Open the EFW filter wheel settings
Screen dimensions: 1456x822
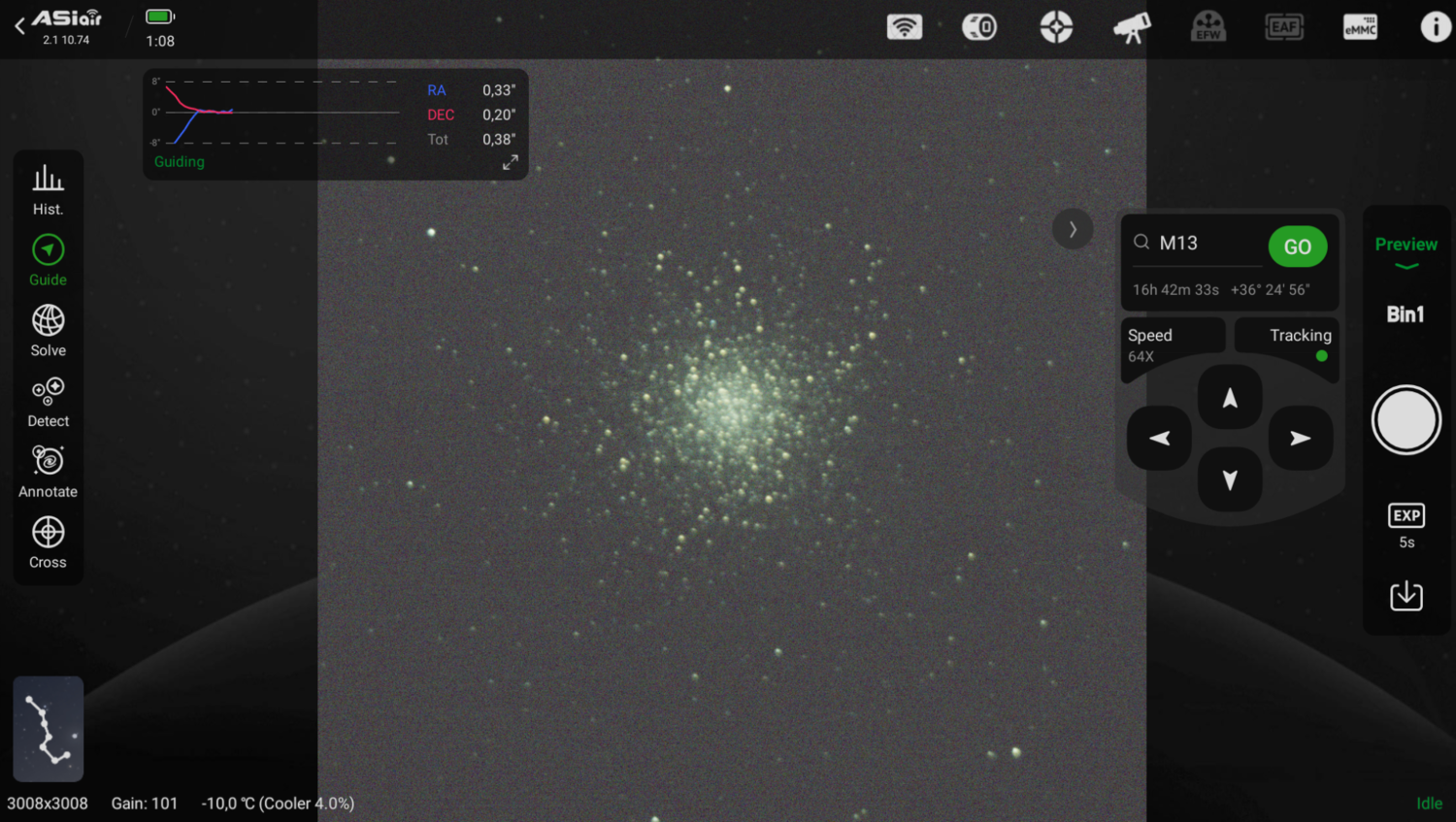tap(1208, 26)
